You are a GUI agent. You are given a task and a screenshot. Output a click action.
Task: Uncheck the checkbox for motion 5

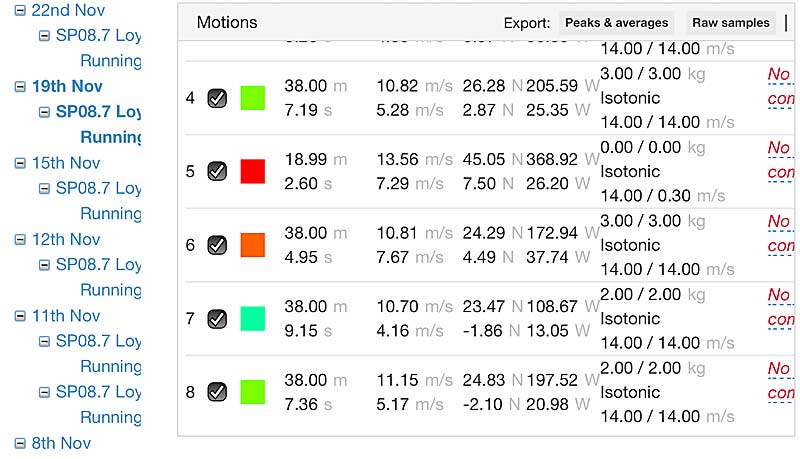pyautogui.click(x=217, y=171)
